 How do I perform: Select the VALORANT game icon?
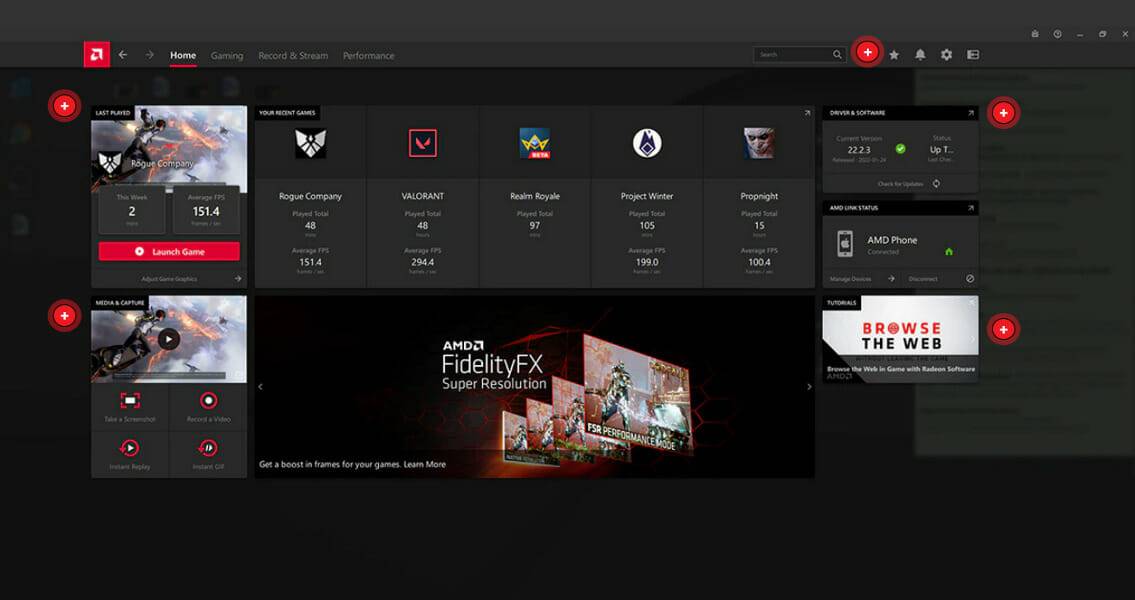423,143
